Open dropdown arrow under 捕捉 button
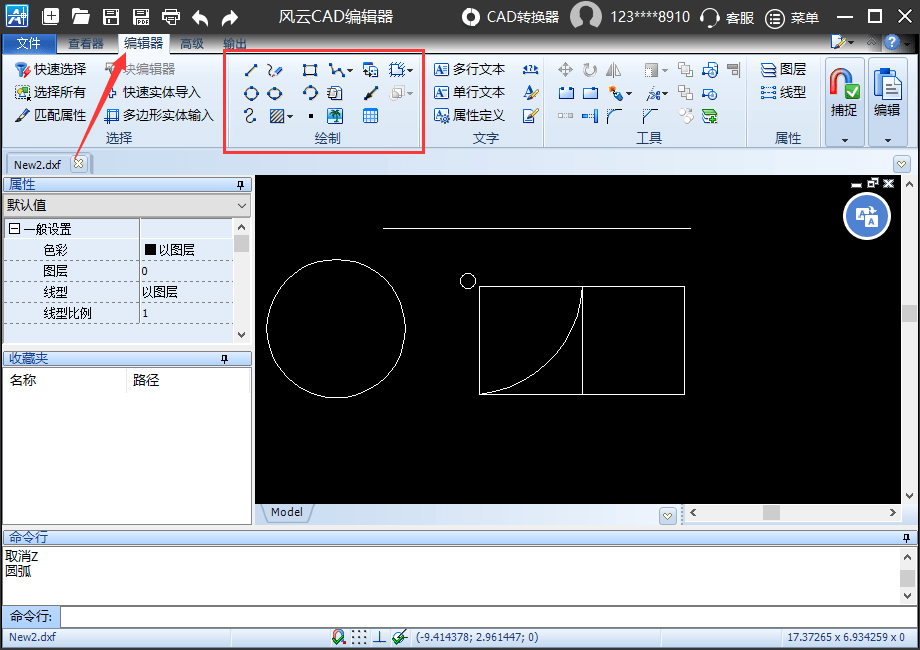The height and width of the screenshot is (650, 920). pos(845,140)
